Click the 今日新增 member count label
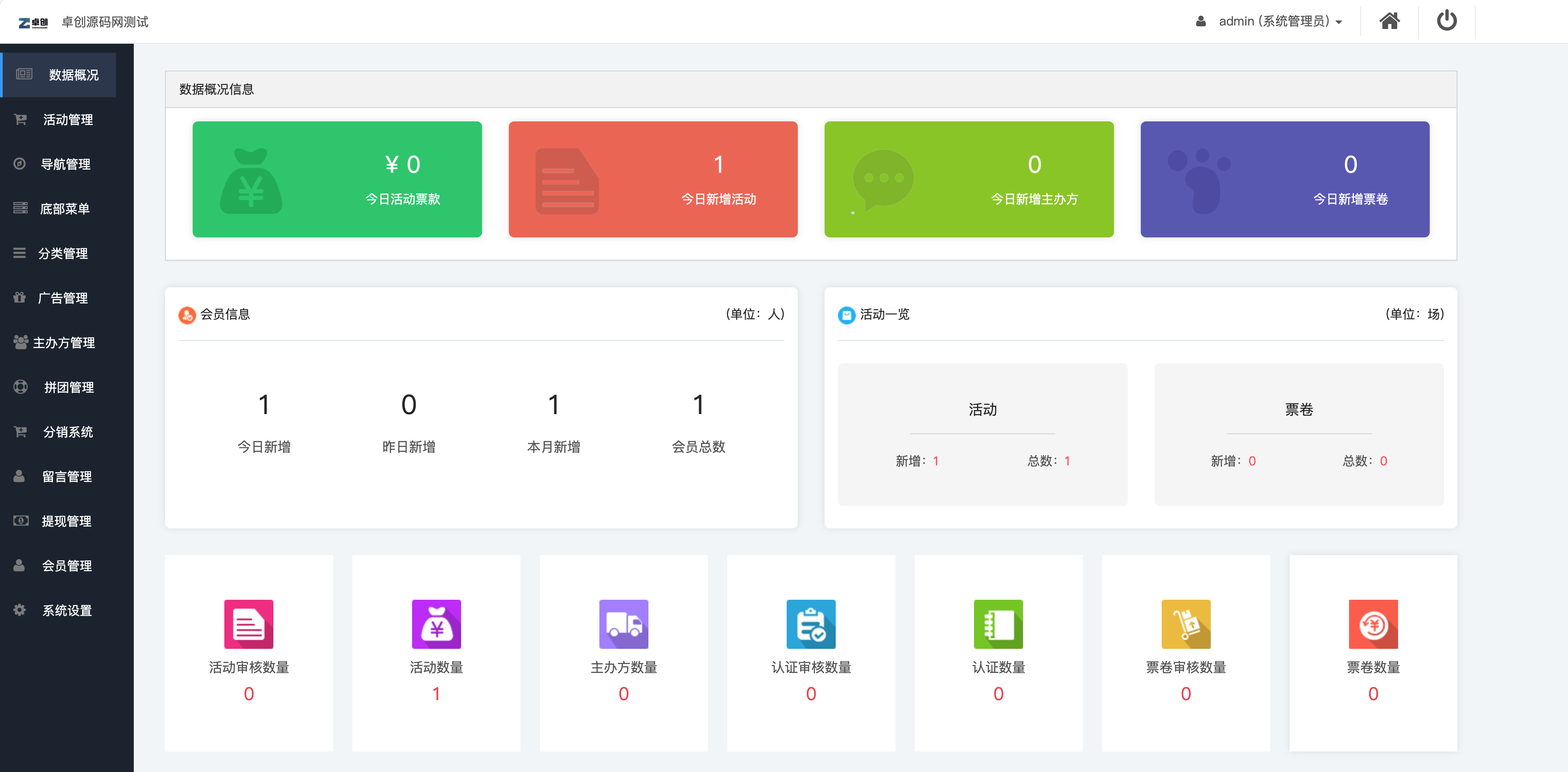The height and width of the screenshot is (772, 1568). [x=264, y=447]
